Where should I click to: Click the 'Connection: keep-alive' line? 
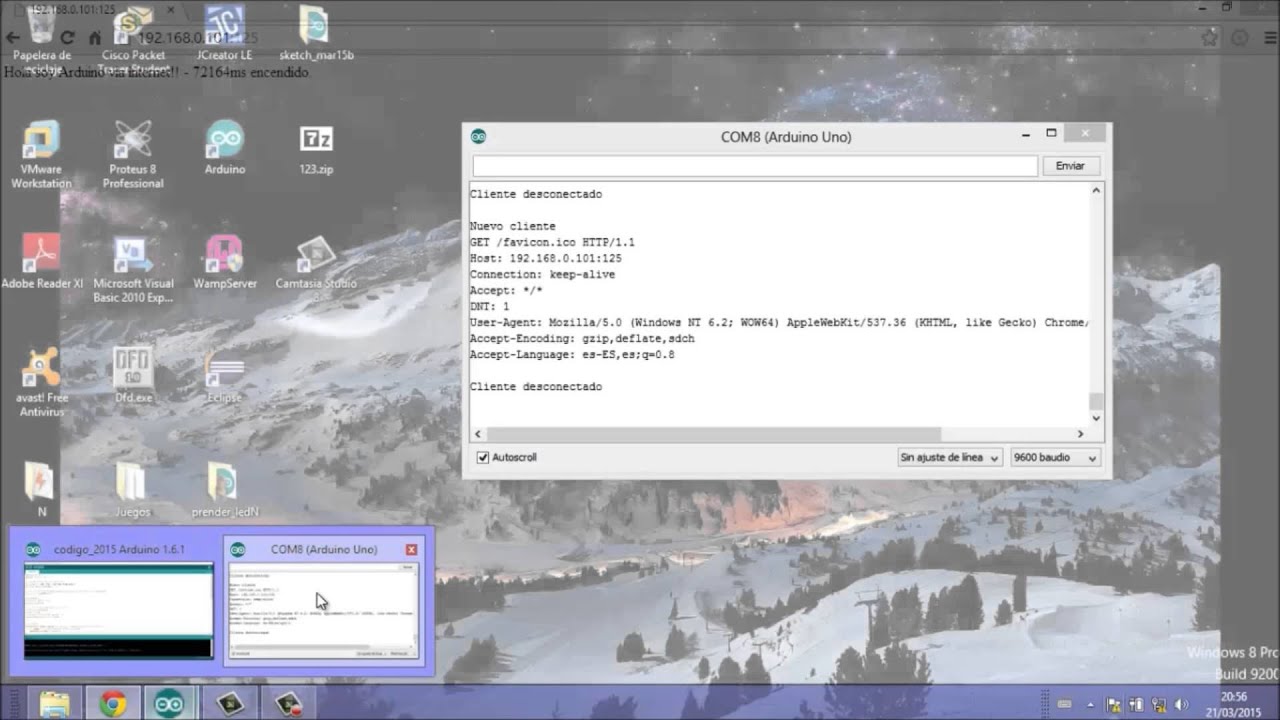(542, 274)
